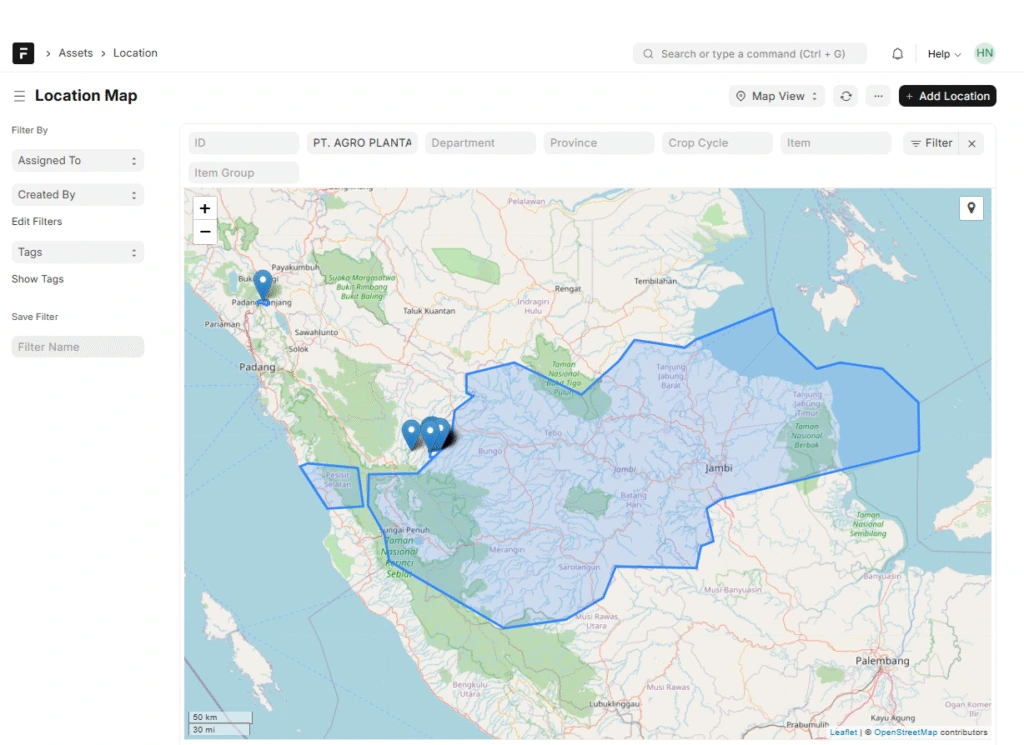Image resolution: width=1024 pixels, height=745 pixels.
Task: Open the OpenStreetMap attribution link
Action: click(x=905, y=733)
